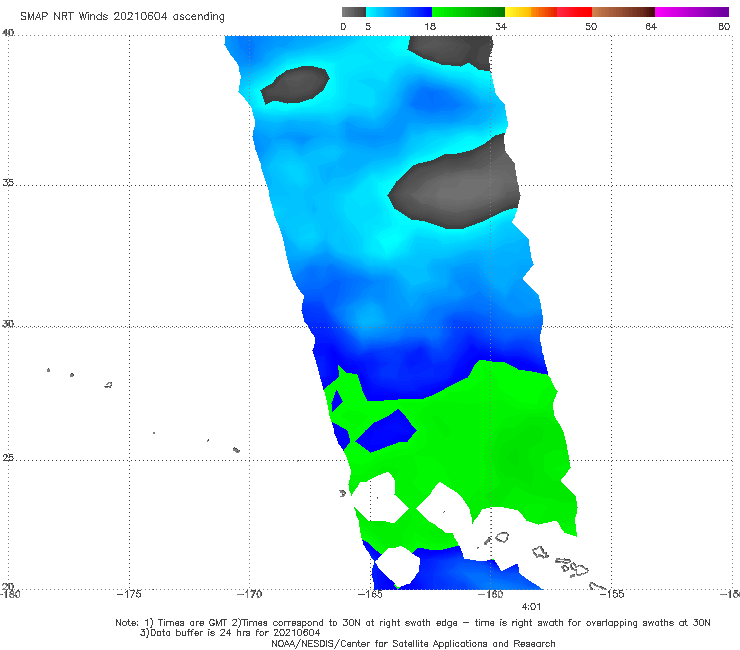Image resolution: width=740 pixels, height=650 pixels.
Task: Click the small oval gray patch near 38N
Action: coord(295,84)
